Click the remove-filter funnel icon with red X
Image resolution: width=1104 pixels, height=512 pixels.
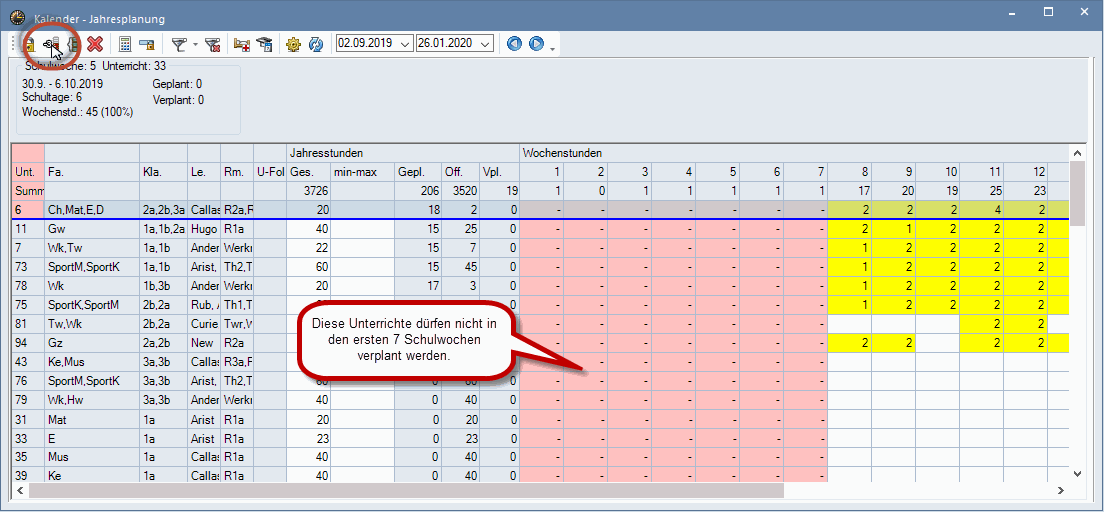tap(213, 44)
